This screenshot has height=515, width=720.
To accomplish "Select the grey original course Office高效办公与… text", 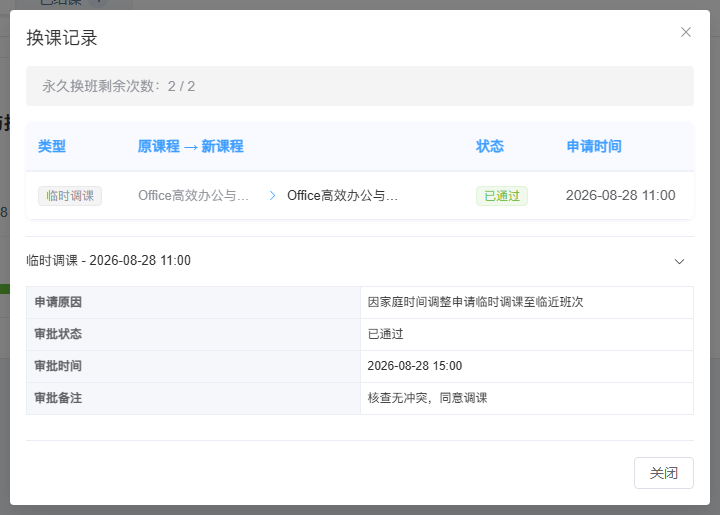I will 193,196.
